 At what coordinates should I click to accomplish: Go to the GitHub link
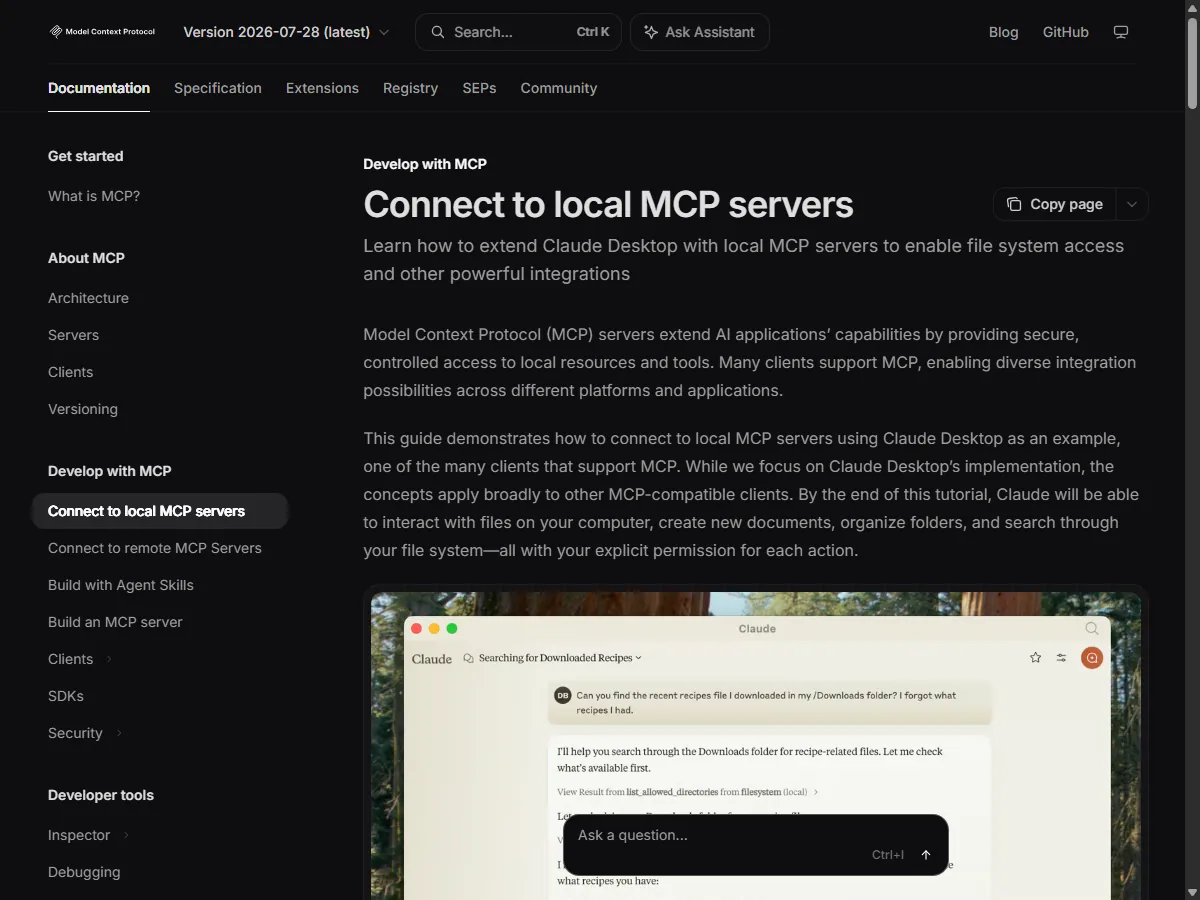tap(1066, 32)
